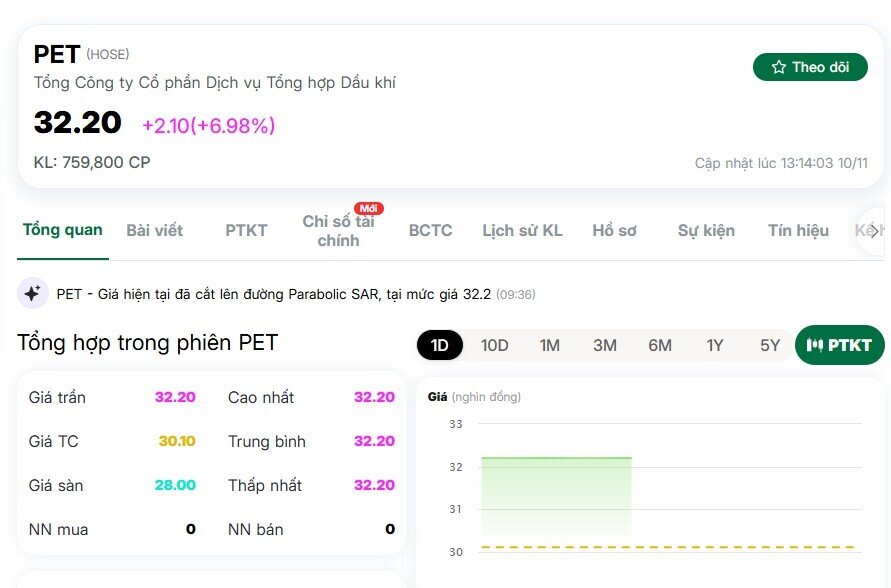
Task: Click the Theo dõi follow button
Action: tap(810, 66)
